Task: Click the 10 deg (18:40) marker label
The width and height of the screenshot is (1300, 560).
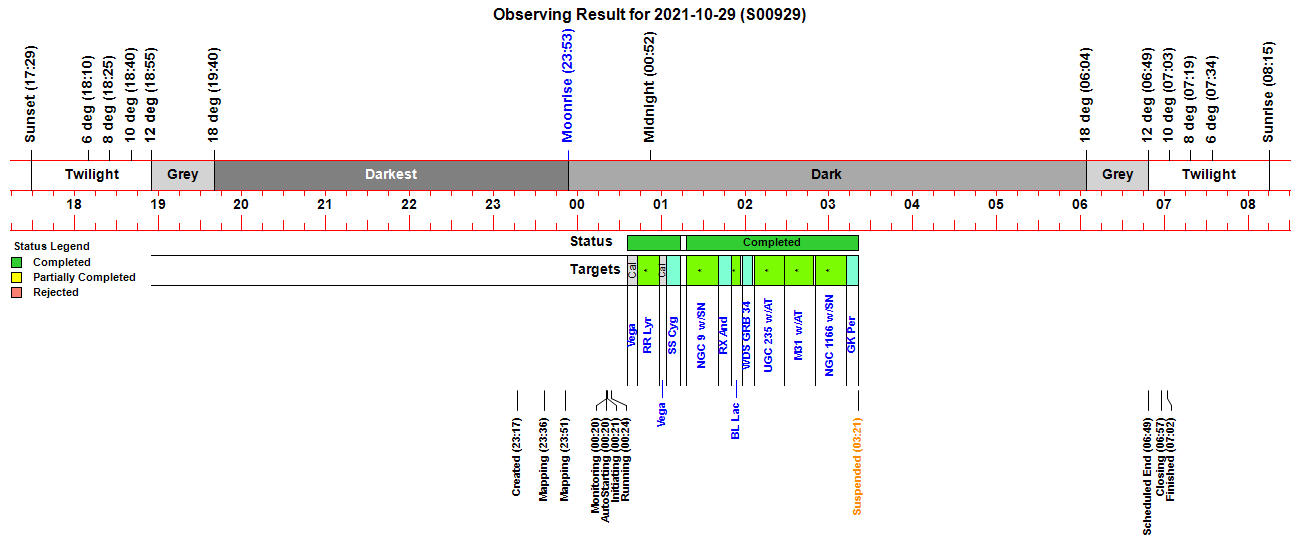Action: point(130,95)
